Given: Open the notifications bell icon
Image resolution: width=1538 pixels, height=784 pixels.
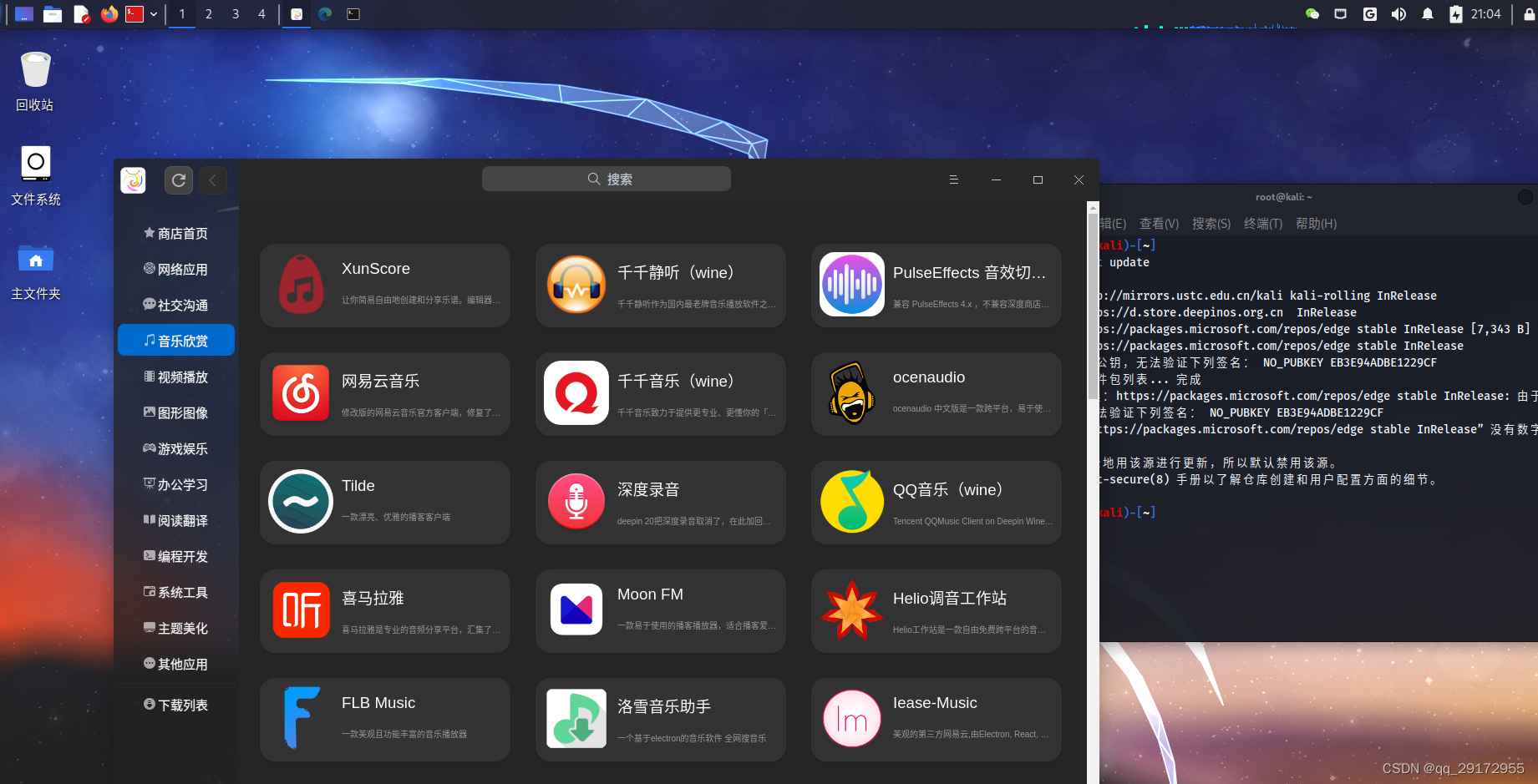Looking at the screenshot, I should tap(1428, 14).
